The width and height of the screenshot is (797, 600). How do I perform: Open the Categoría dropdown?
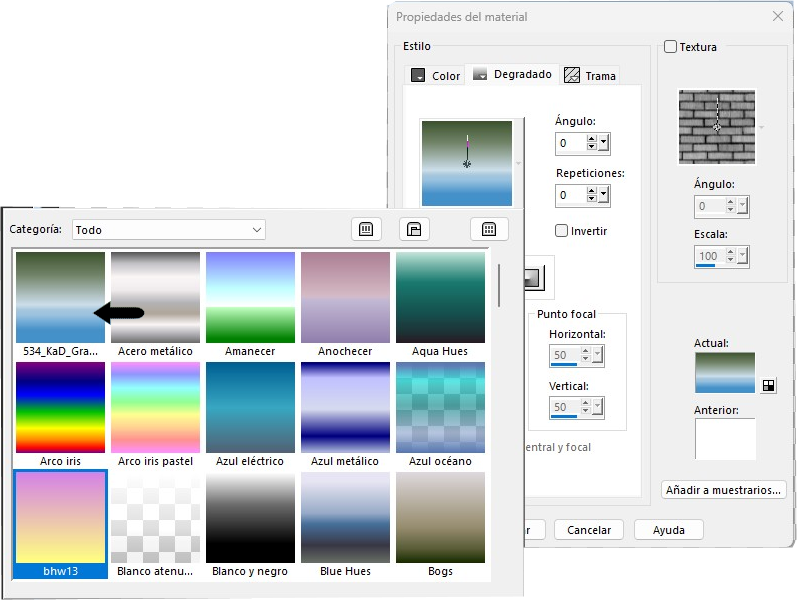(169, 230)
